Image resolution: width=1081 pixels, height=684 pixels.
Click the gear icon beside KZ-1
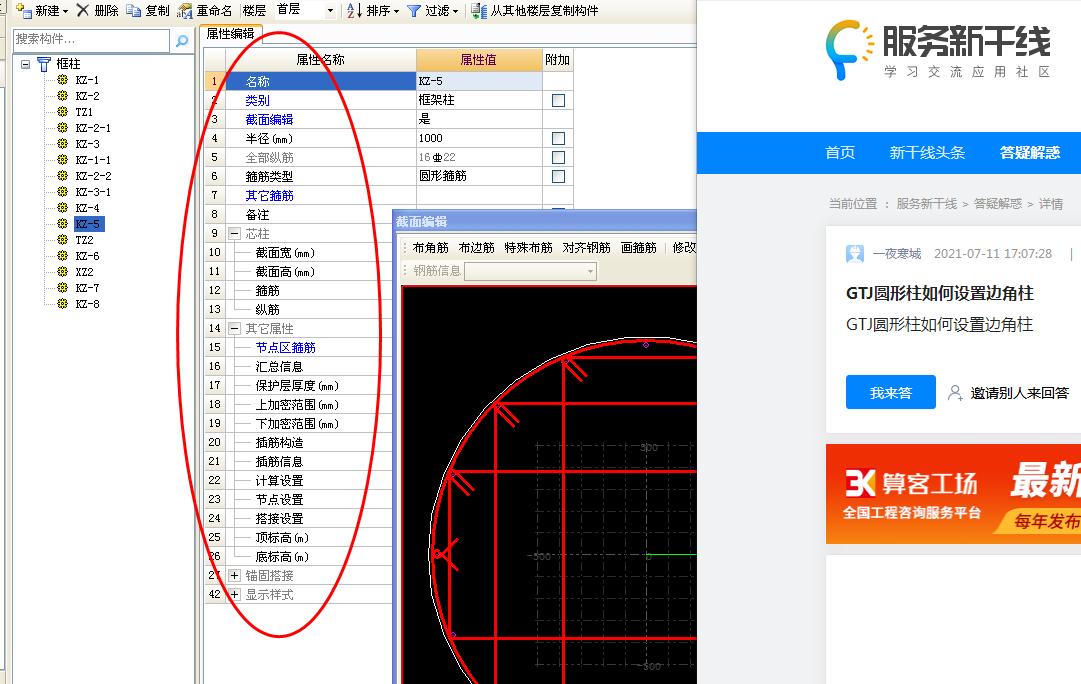click(63, 79)
